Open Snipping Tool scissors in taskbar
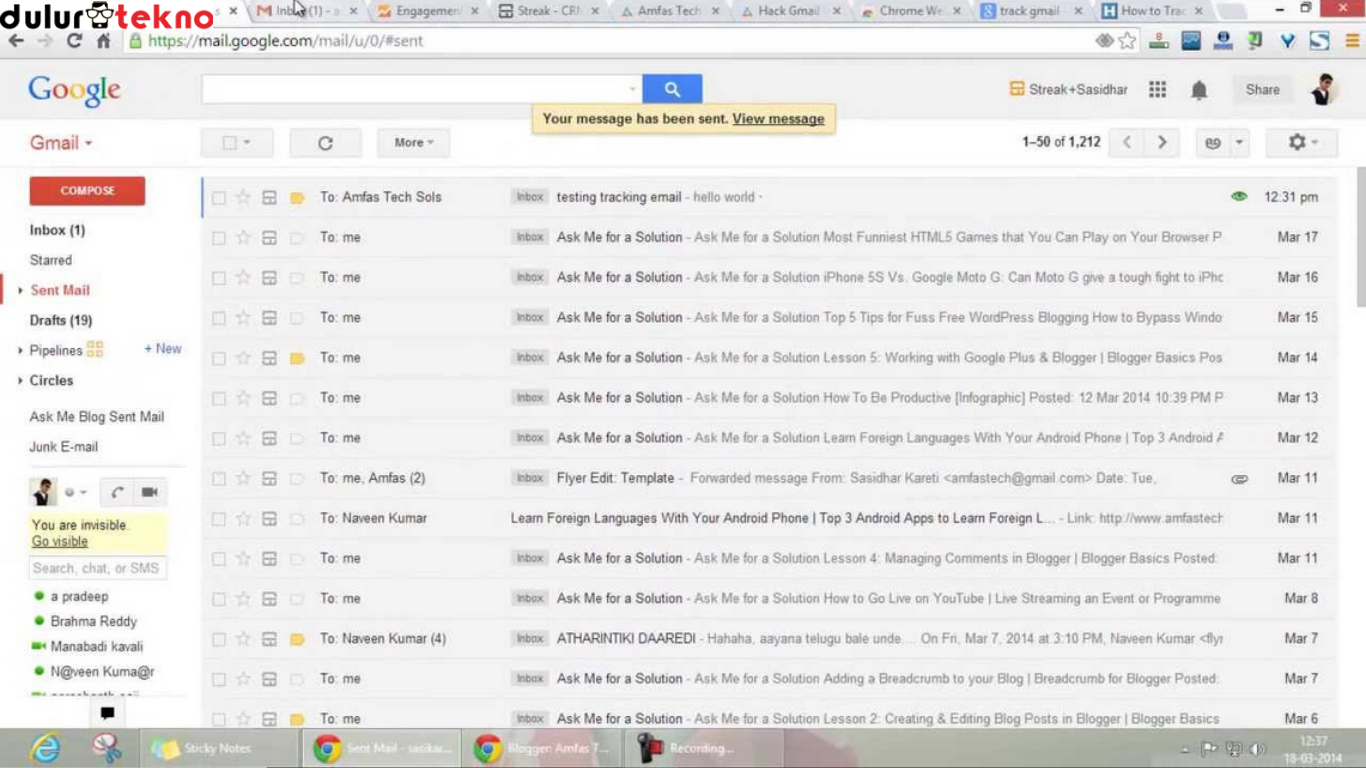 click(x=106, y=748)
